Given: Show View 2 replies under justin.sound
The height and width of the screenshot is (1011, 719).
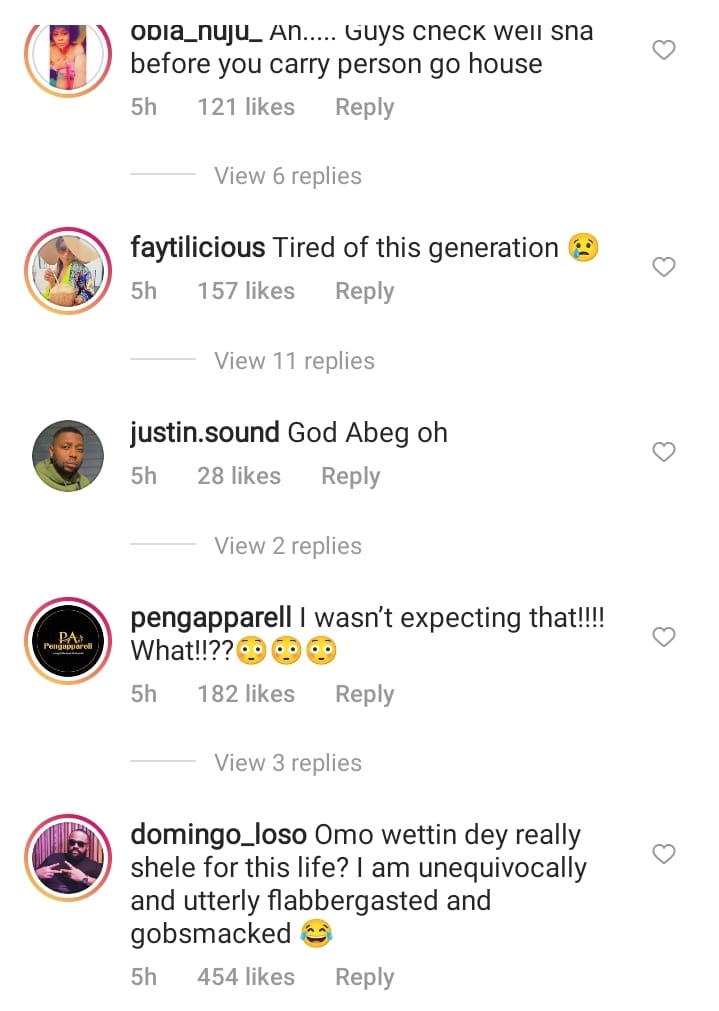Looking at the screenshot, I should pyautogui.click(x=288, y=546).
